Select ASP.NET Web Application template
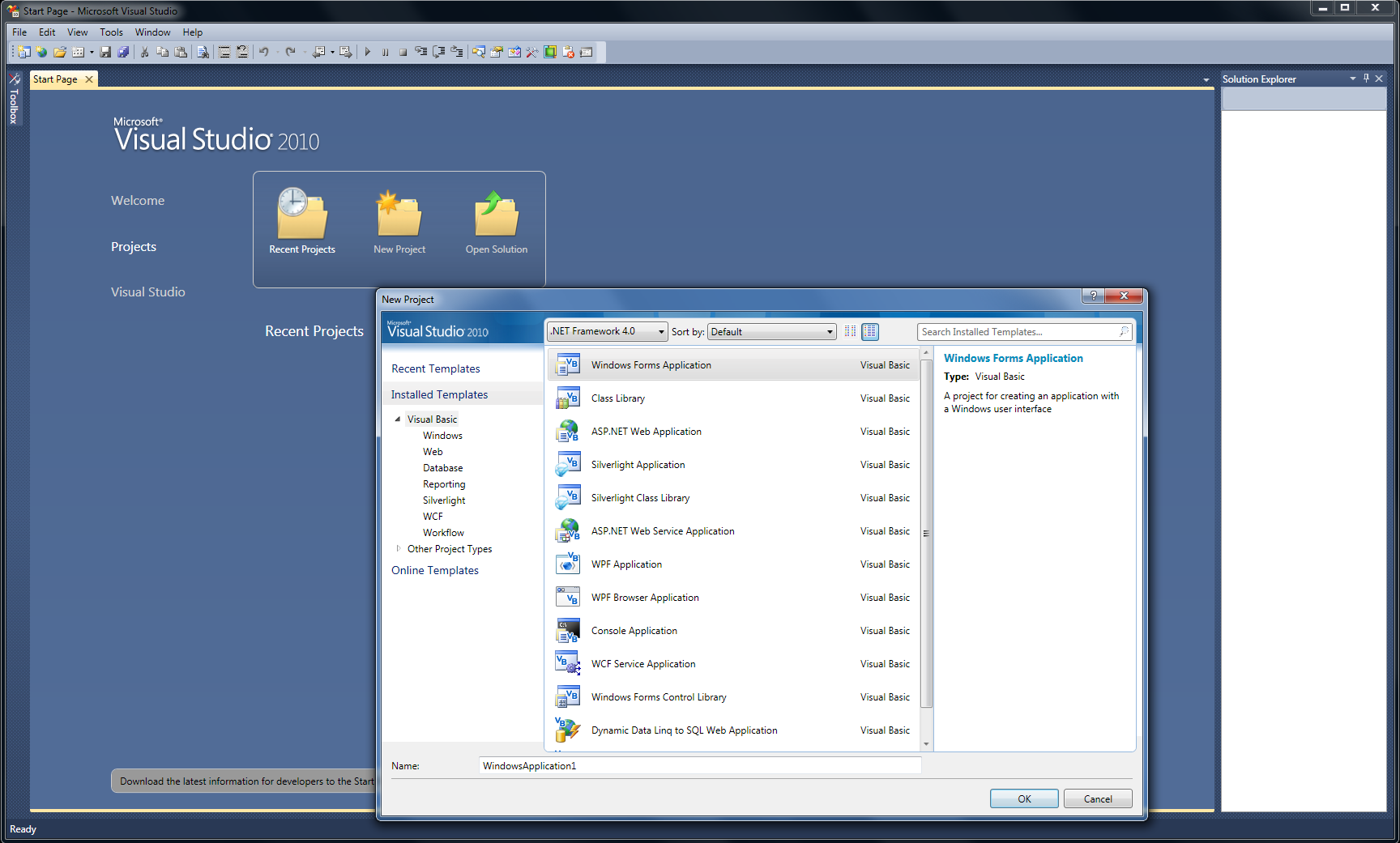Viewport: 1400px width, 843px height. pos(733,432)
